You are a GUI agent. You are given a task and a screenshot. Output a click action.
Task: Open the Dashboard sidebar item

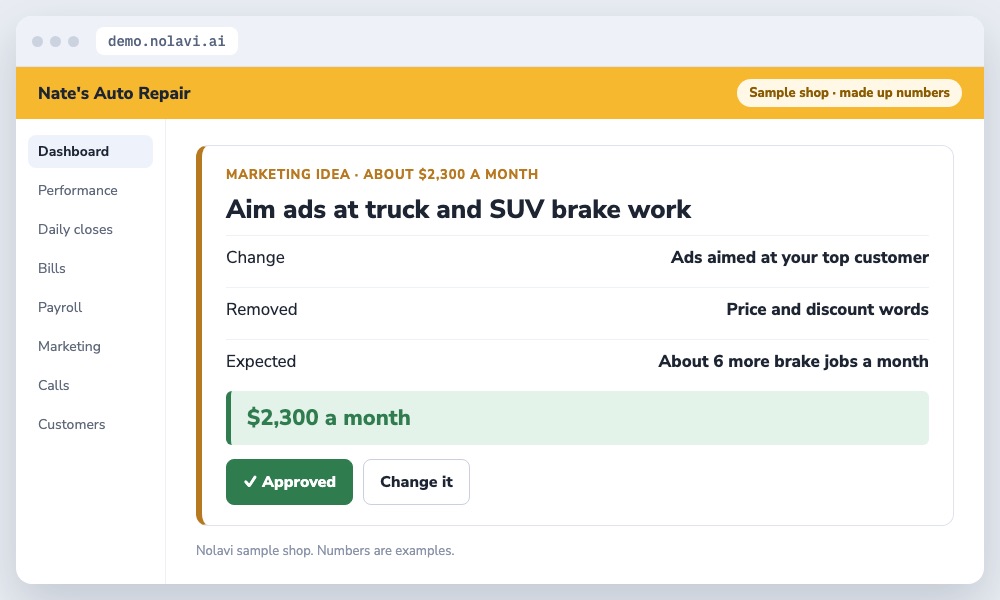[90, 151]
